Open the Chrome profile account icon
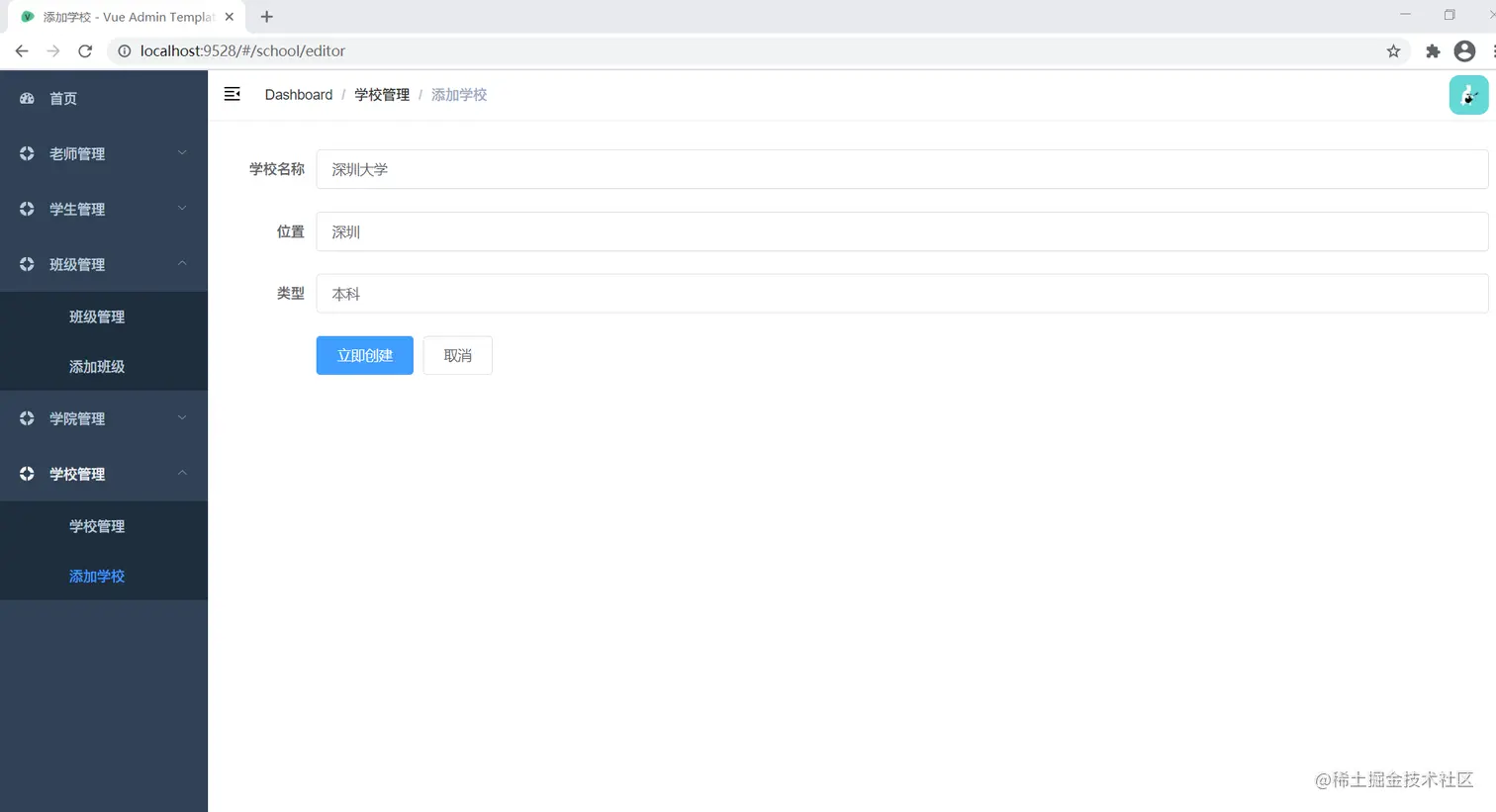 (1464, 50)
